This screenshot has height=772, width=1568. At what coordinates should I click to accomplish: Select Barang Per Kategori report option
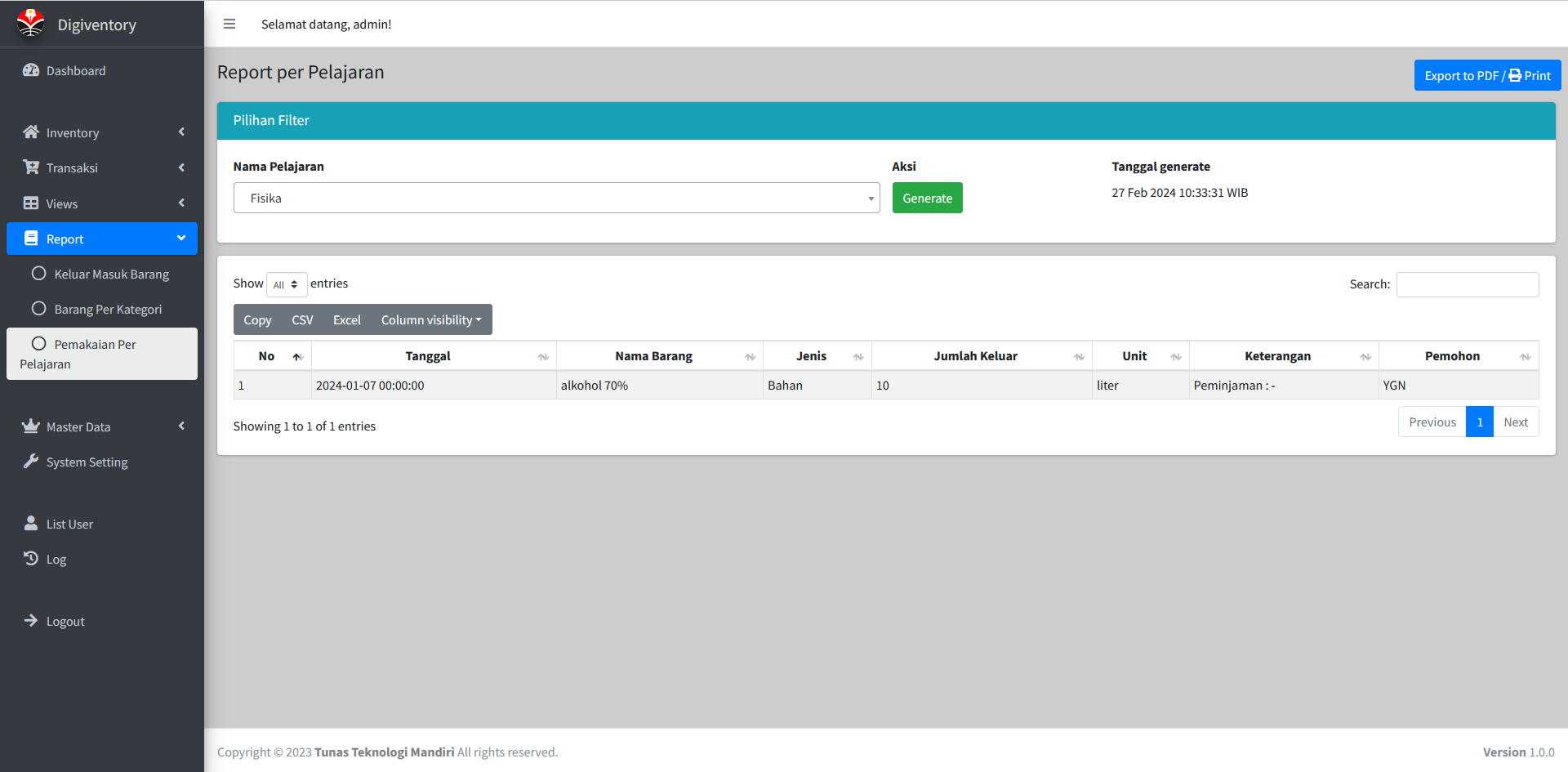coord(108,310)
